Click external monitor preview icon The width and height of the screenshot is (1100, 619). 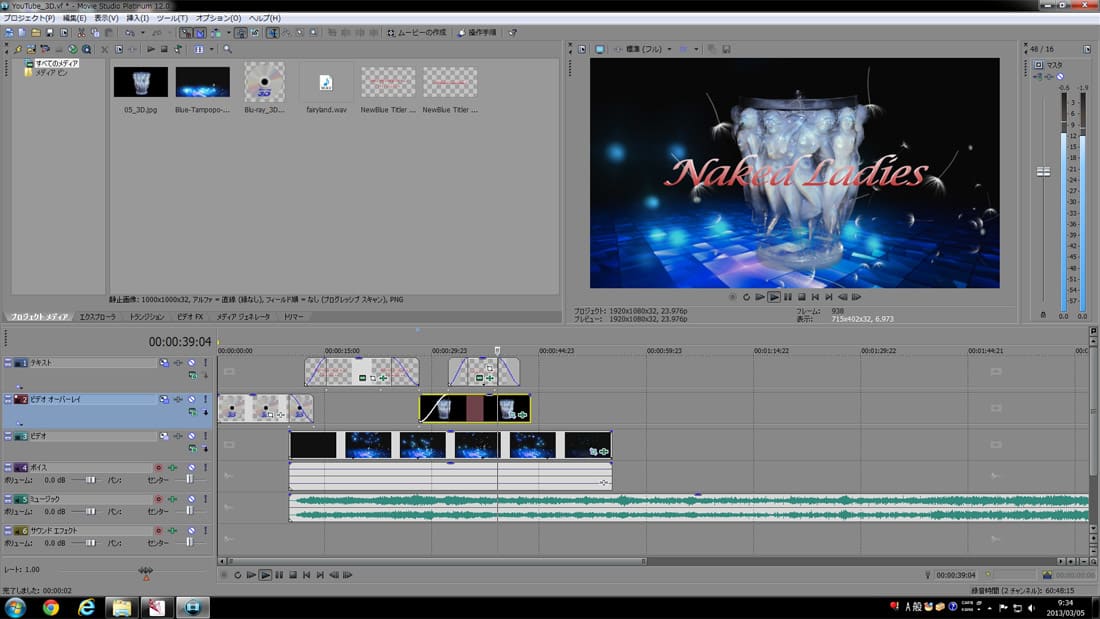click(x=599, y=49)
